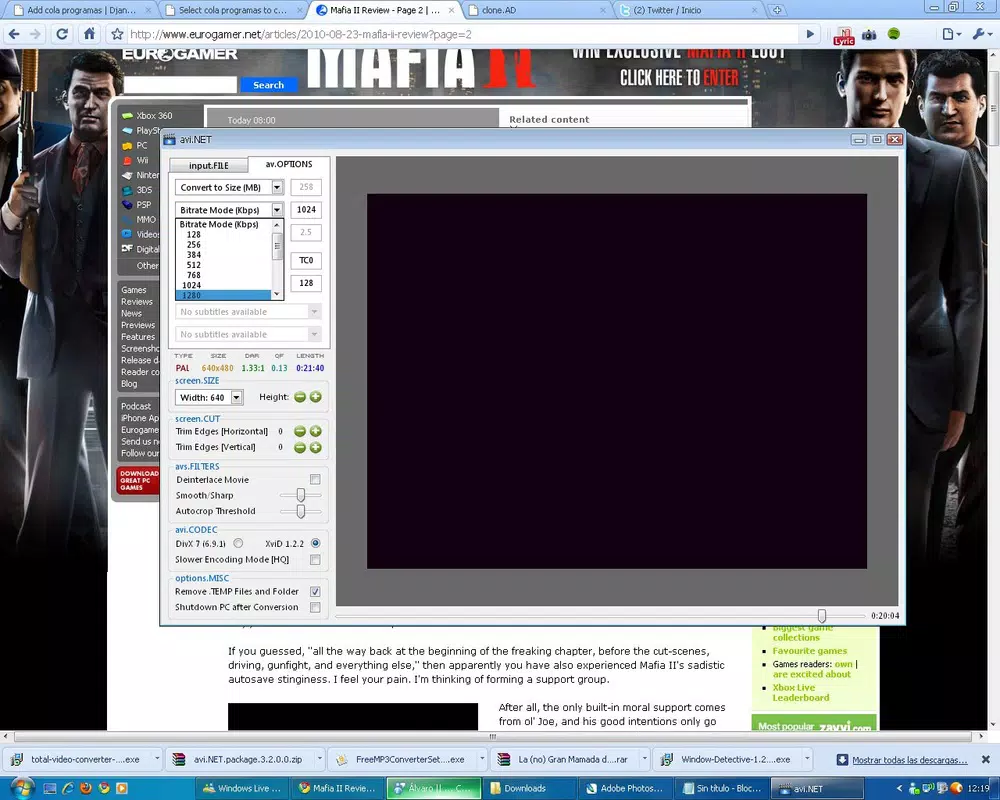1000x800 pixels.
Task: Select 1280 in the bitrate list
Action: click(x=223, y=295)
